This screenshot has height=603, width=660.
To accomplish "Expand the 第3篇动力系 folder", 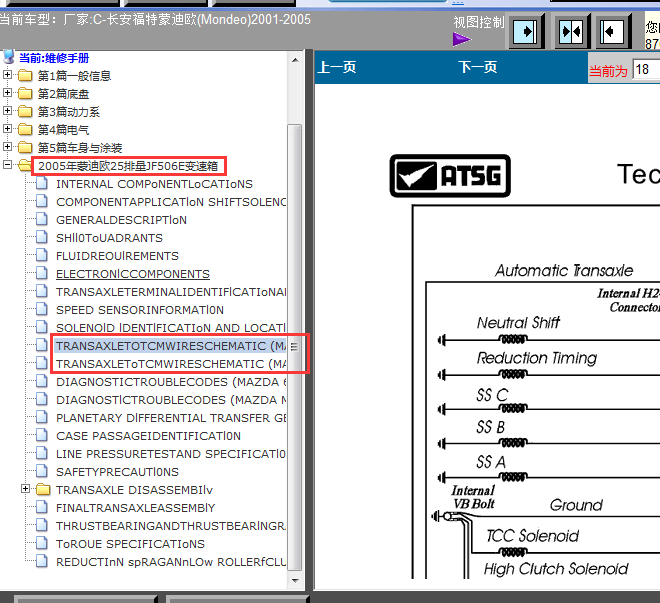I will click(7, 111).
